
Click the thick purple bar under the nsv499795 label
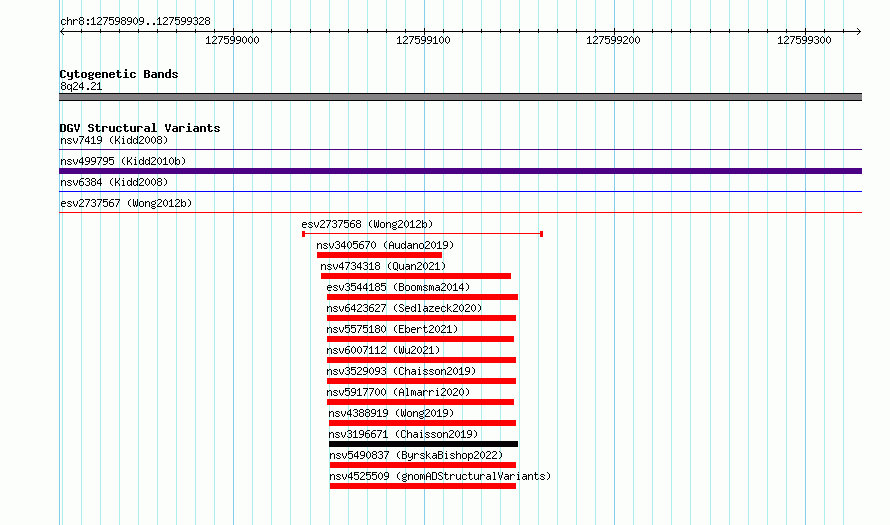460,171
